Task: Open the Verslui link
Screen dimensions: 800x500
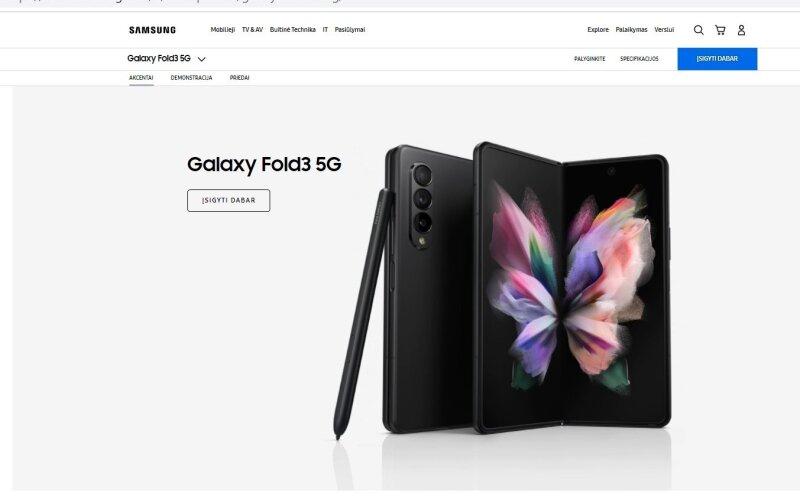Action: 664,30
